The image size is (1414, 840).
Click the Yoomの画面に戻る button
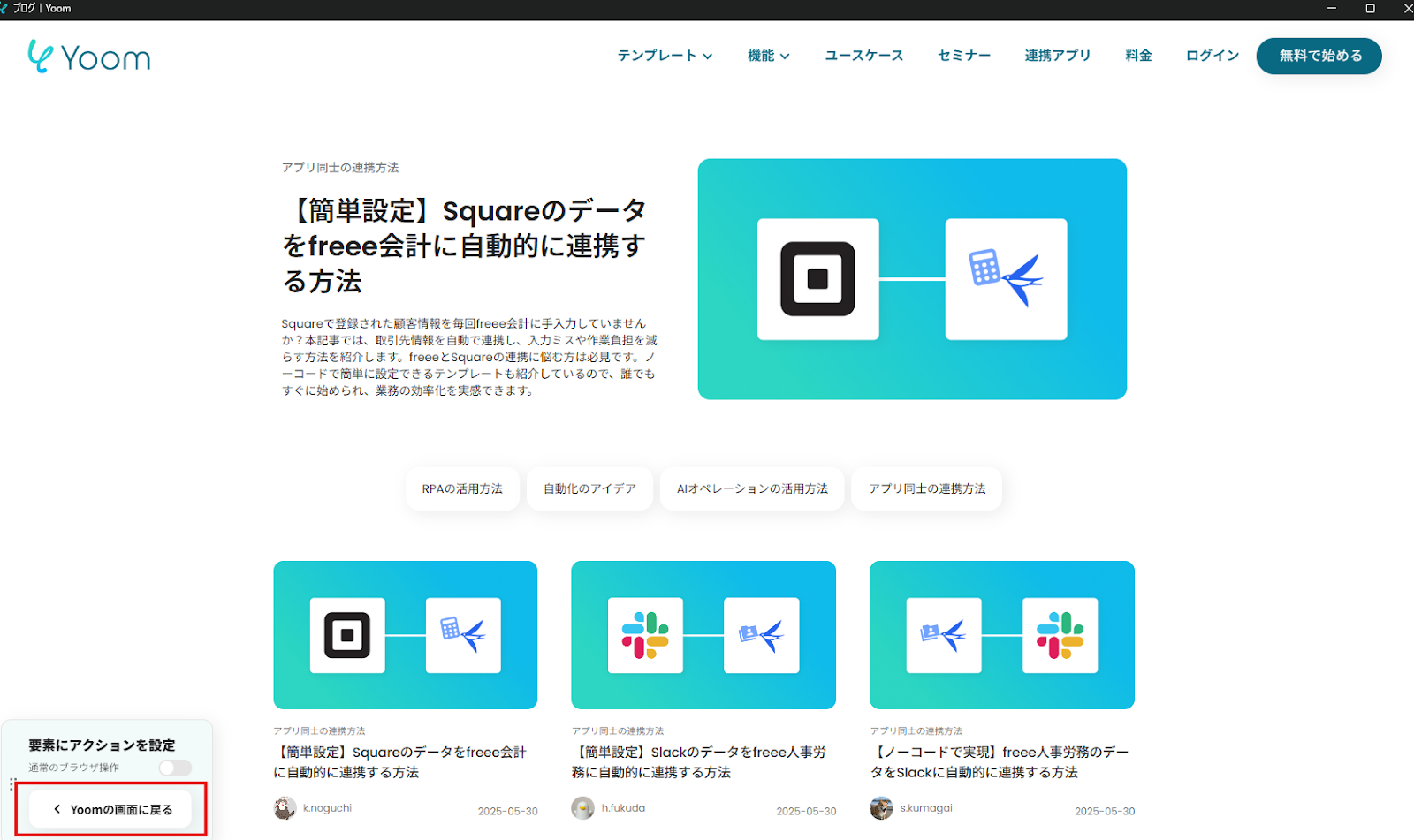(110, 809)
